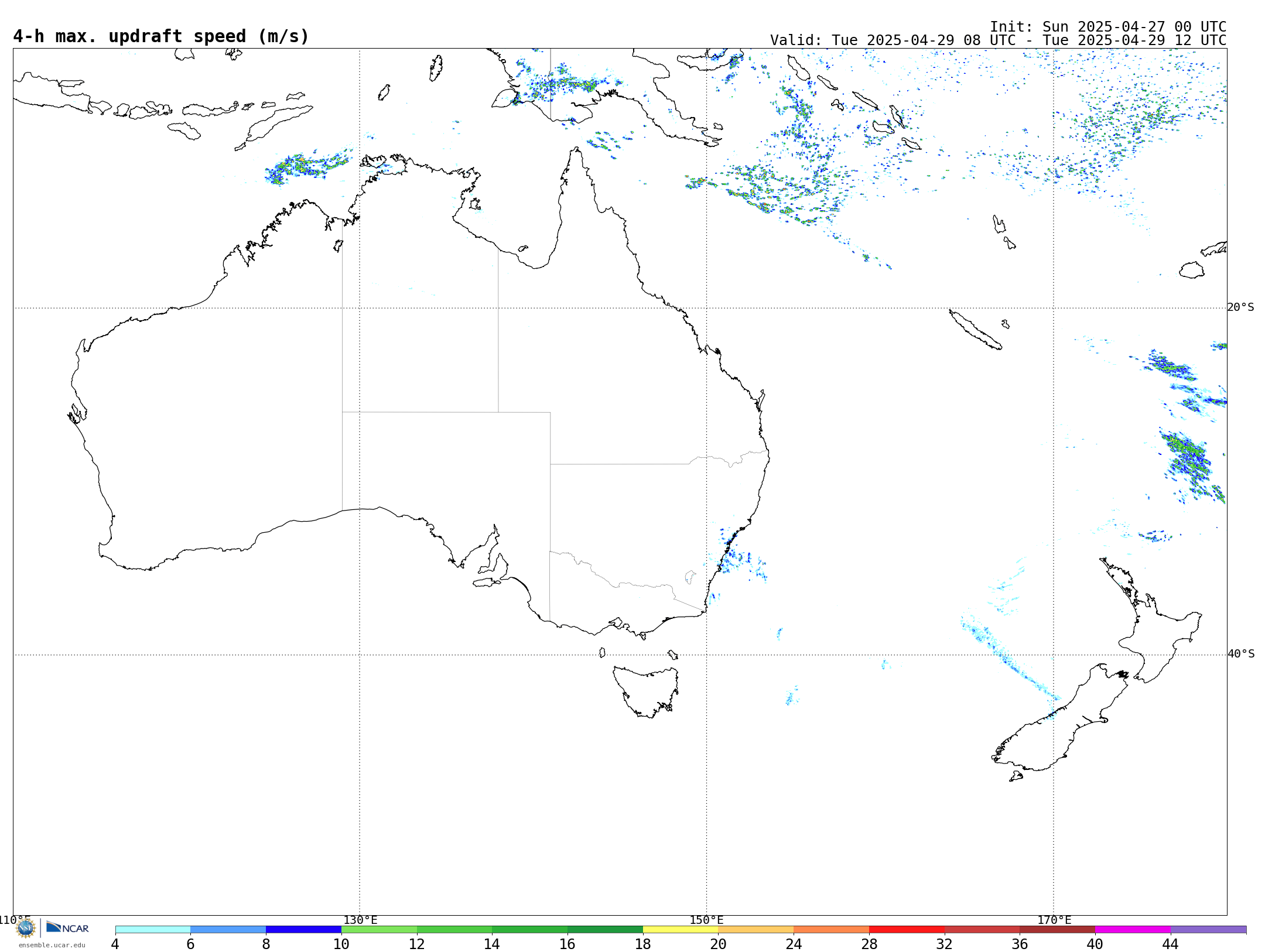The width and height of the screenshot is (1265, 952).
Task: Click the colorbar tick label '14'
Action: [x=492, y=944]
